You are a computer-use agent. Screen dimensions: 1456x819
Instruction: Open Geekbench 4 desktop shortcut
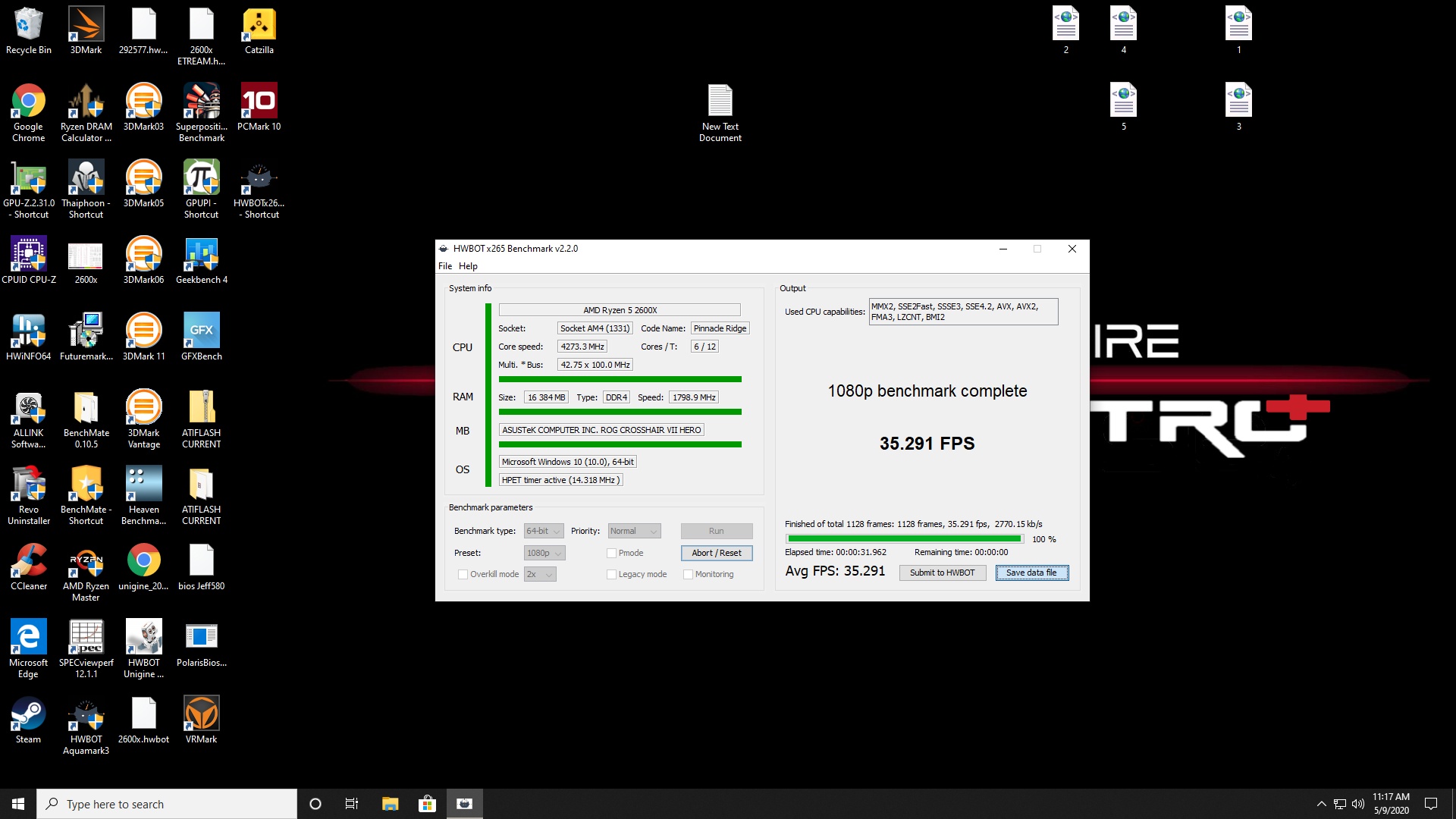(x=201, y=261)
